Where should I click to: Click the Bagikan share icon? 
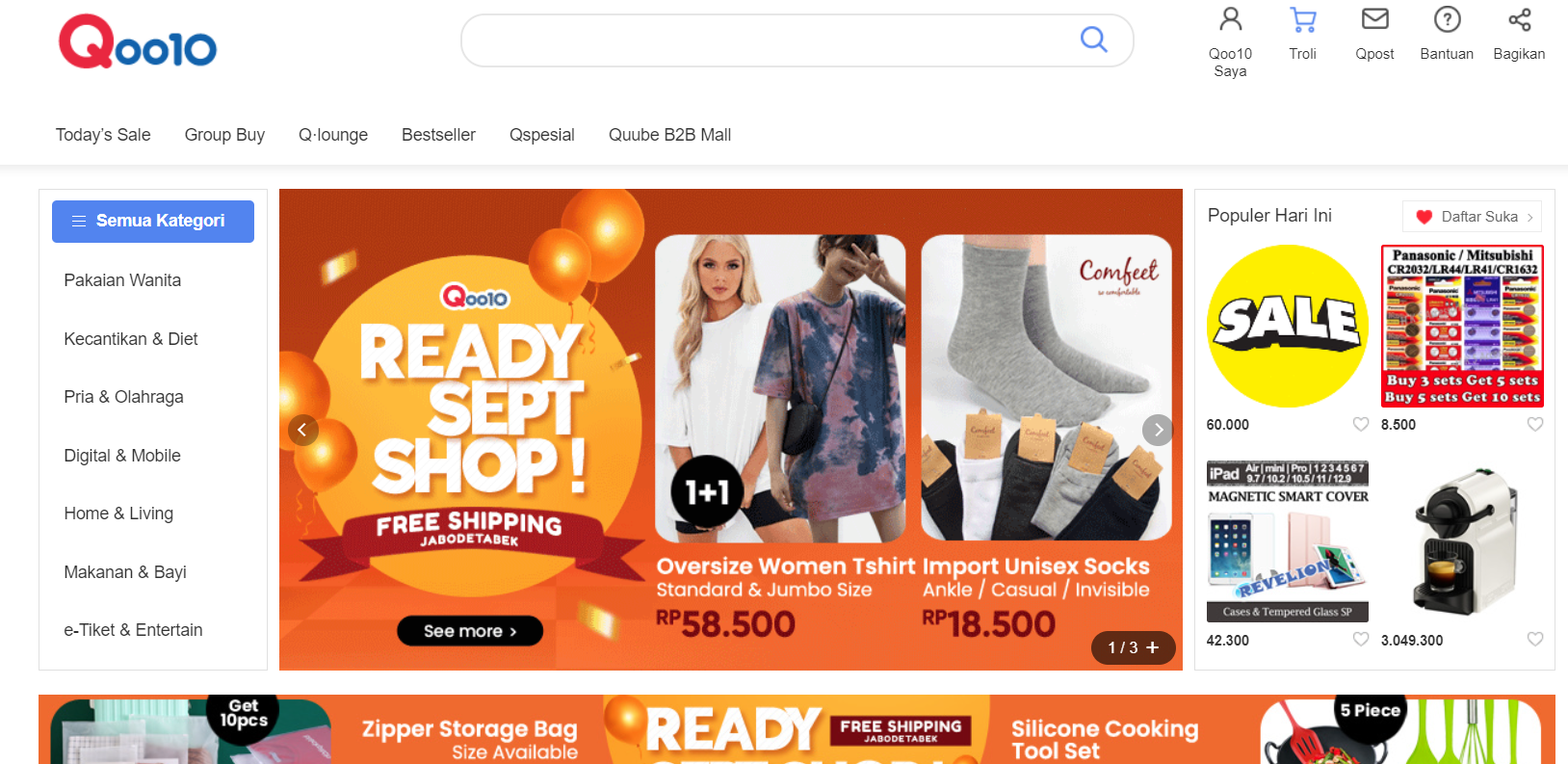[1519, 19]
